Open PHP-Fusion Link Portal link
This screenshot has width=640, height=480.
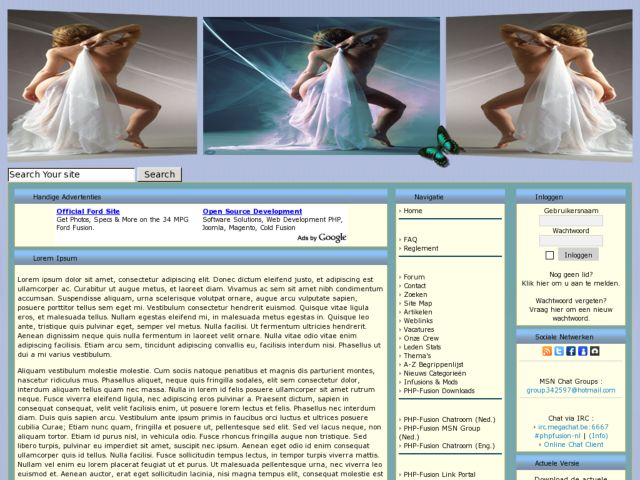click(439, 475)
